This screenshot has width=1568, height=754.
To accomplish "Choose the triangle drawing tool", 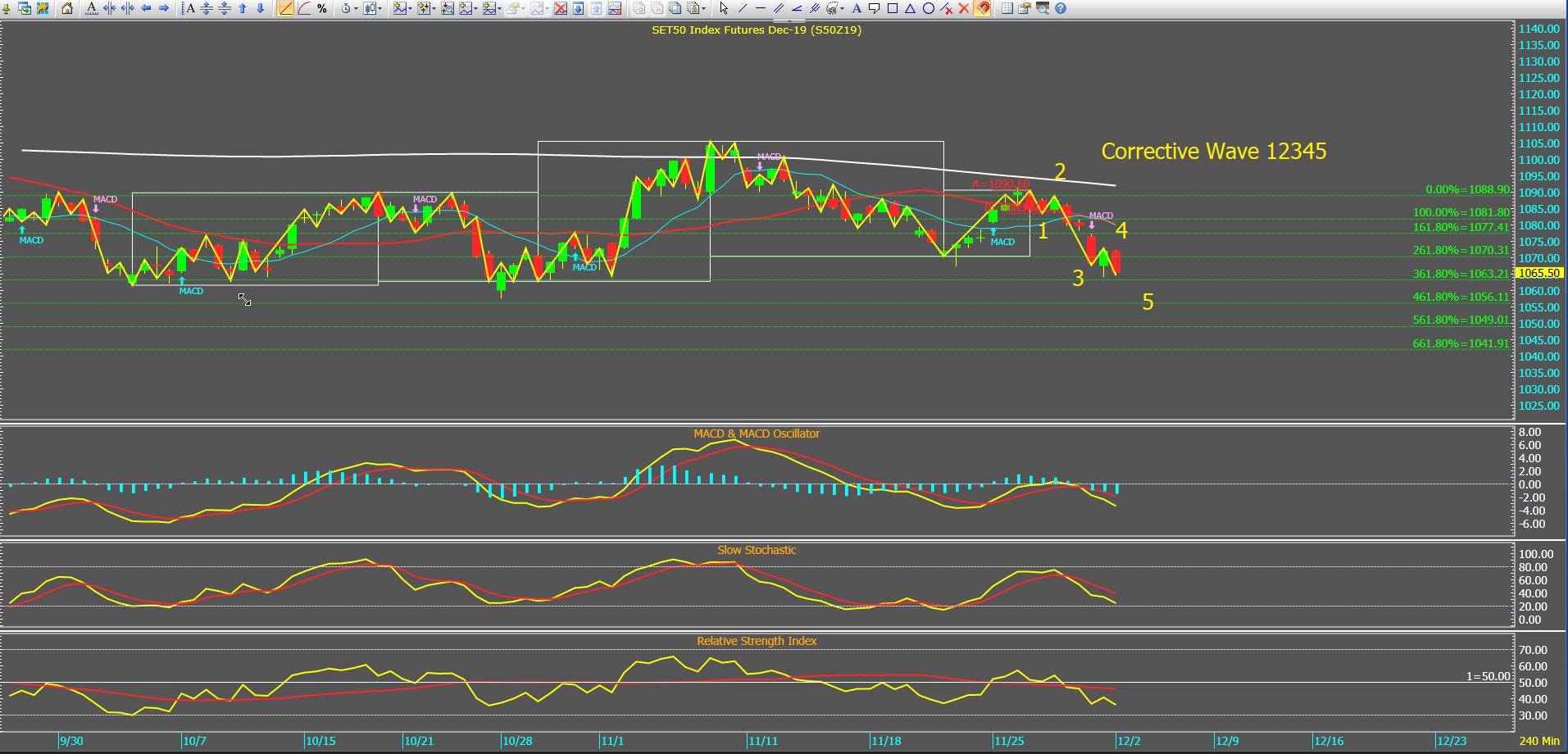I will [910, 8].
